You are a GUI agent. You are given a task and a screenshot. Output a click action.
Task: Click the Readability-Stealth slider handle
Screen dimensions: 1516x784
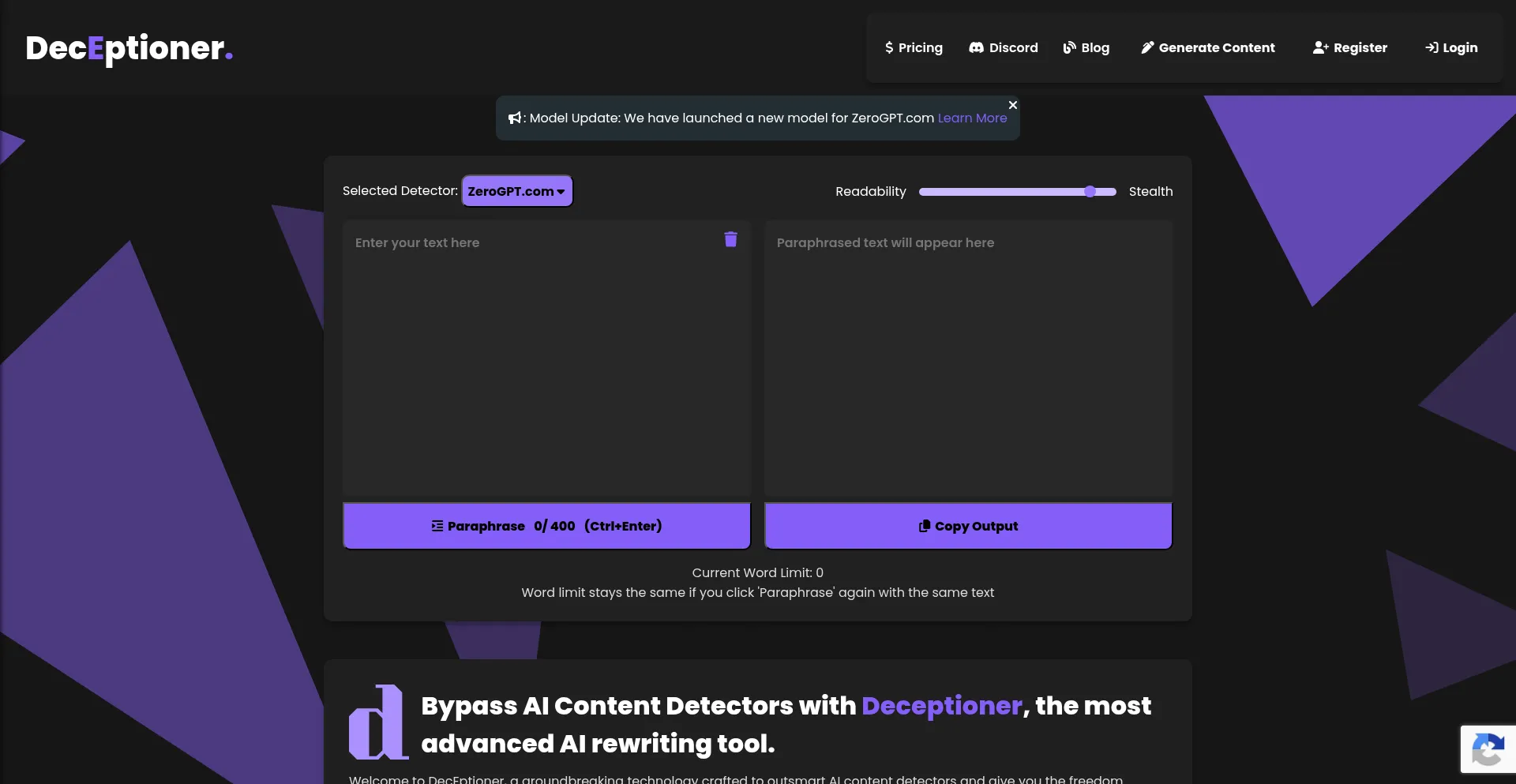(1090, 191)
